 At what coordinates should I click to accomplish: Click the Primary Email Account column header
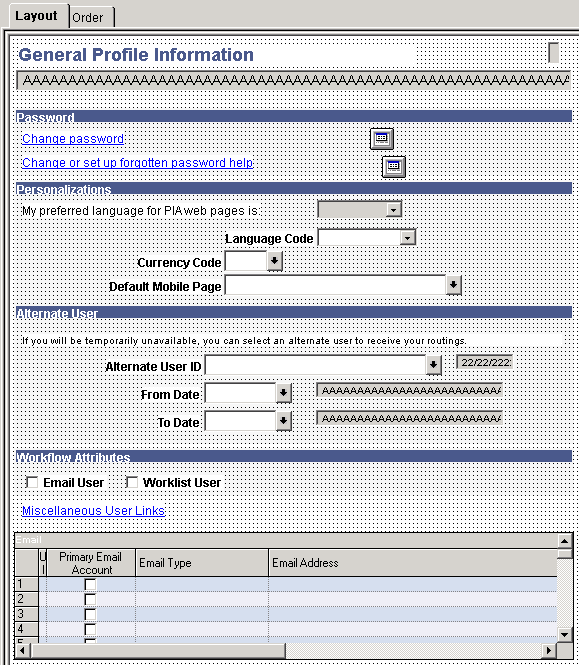(91, 563)
